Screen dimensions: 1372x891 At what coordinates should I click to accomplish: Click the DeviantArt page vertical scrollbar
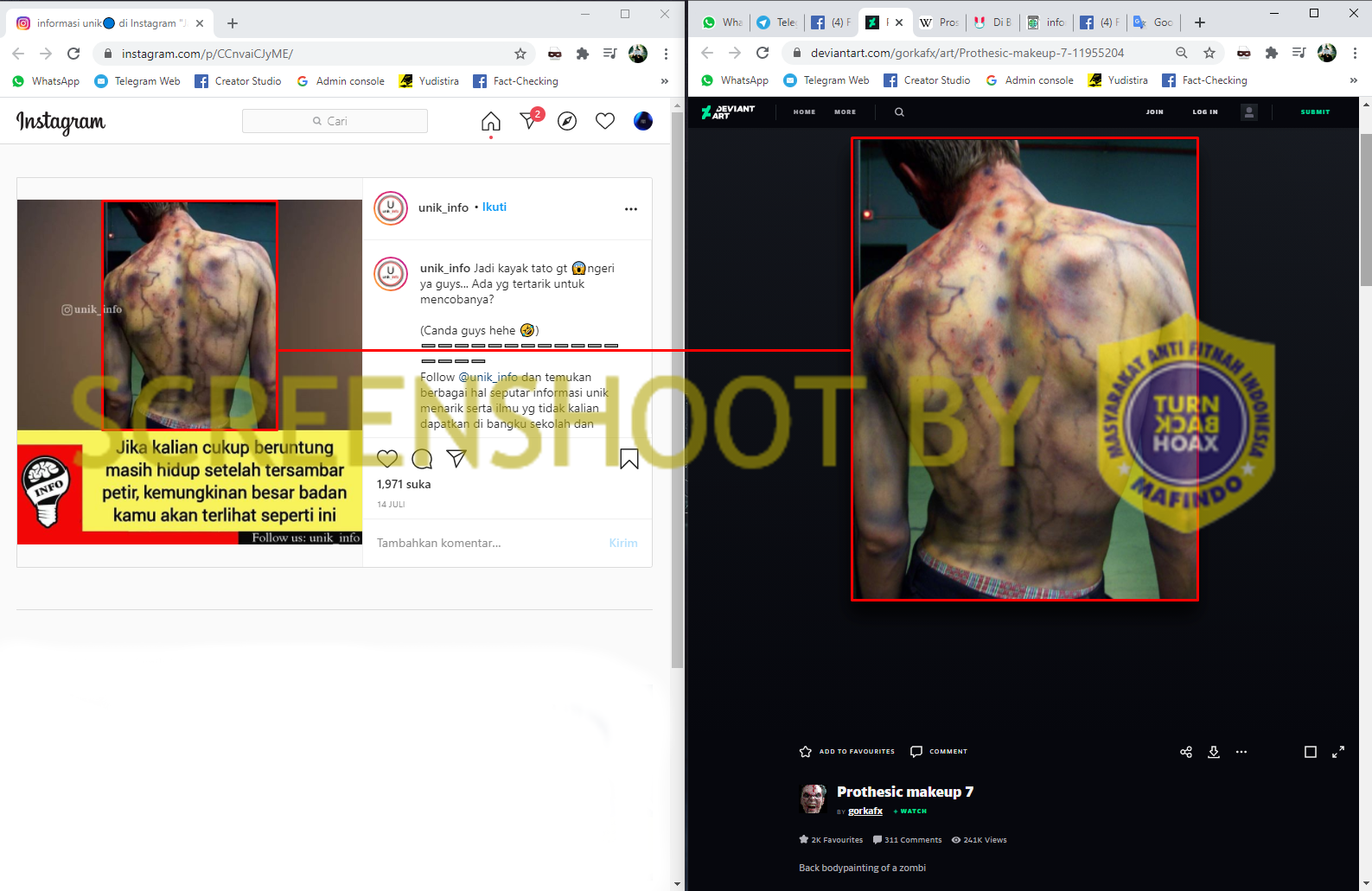pos(1365,209)
